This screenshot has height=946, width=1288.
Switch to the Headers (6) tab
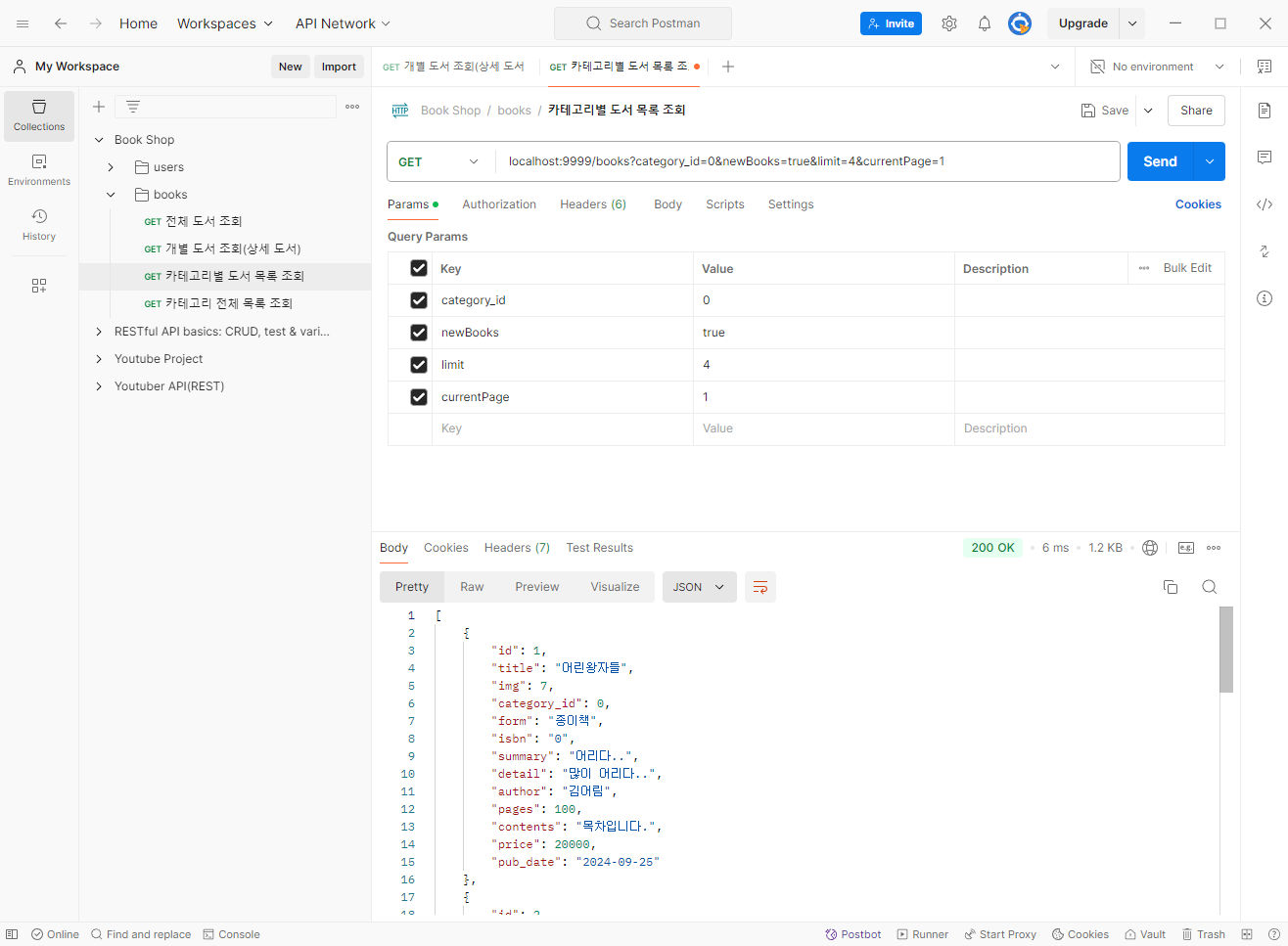coord(593,204)
